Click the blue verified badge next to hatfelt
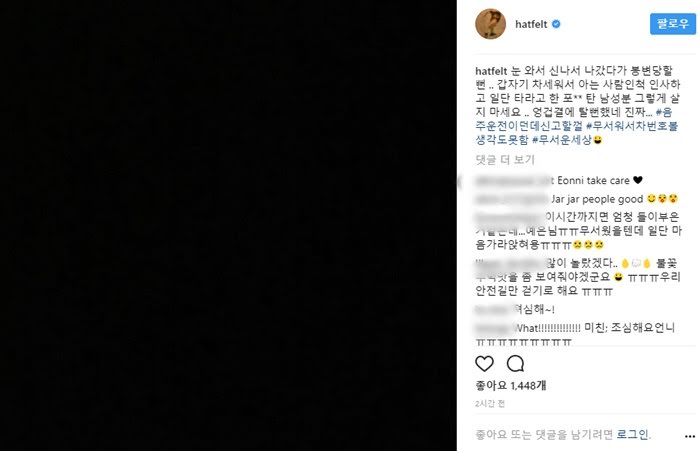700x451 pixels. coord(556,24)
